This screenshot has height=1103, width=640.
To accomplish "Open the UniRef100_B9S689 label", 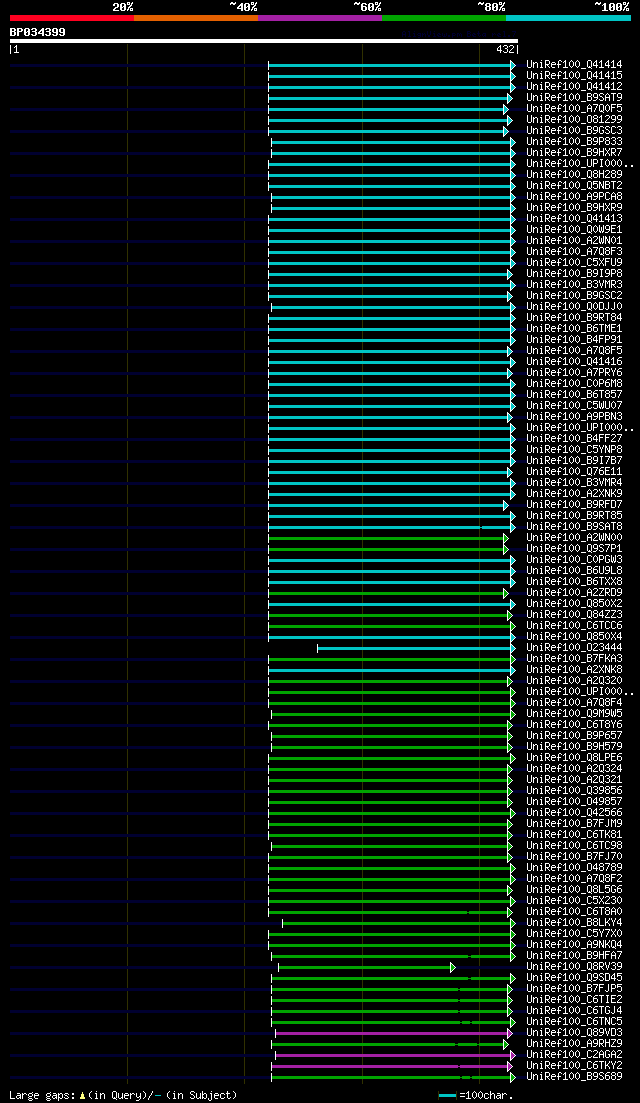I will coord(574,1077).
